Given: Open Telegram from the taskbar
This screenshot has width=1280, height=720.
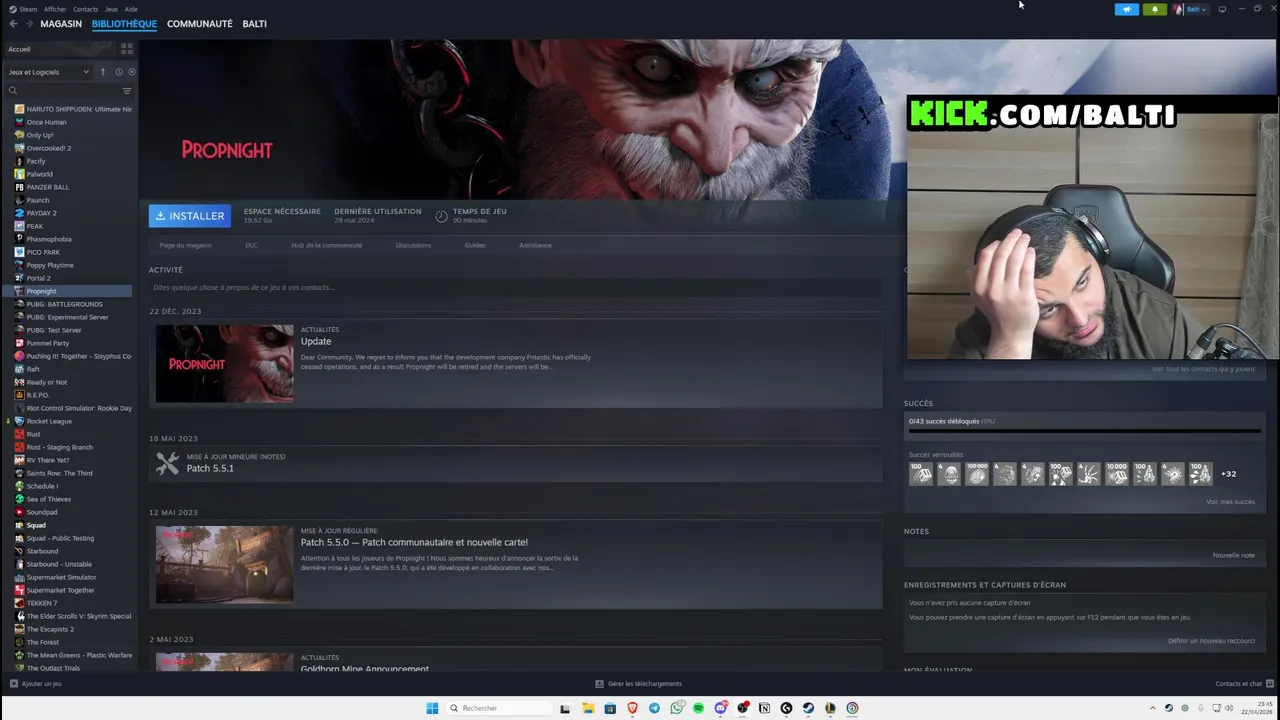Looking at the screenshot, I should click(654, 708).
